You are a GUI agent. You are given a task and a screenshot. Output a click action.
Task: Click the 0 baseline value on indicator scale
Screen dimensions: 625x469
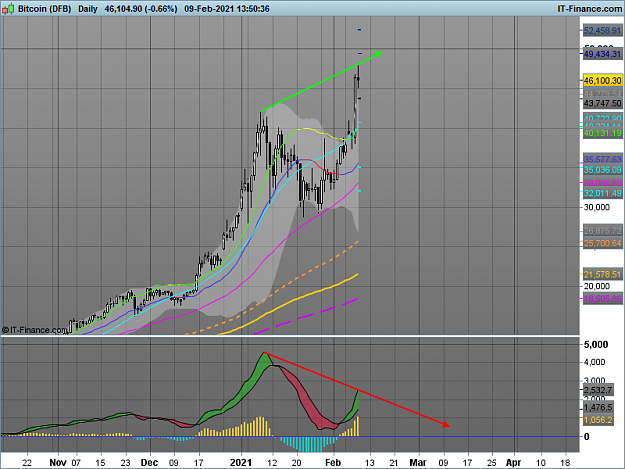(x=586, y=437)
